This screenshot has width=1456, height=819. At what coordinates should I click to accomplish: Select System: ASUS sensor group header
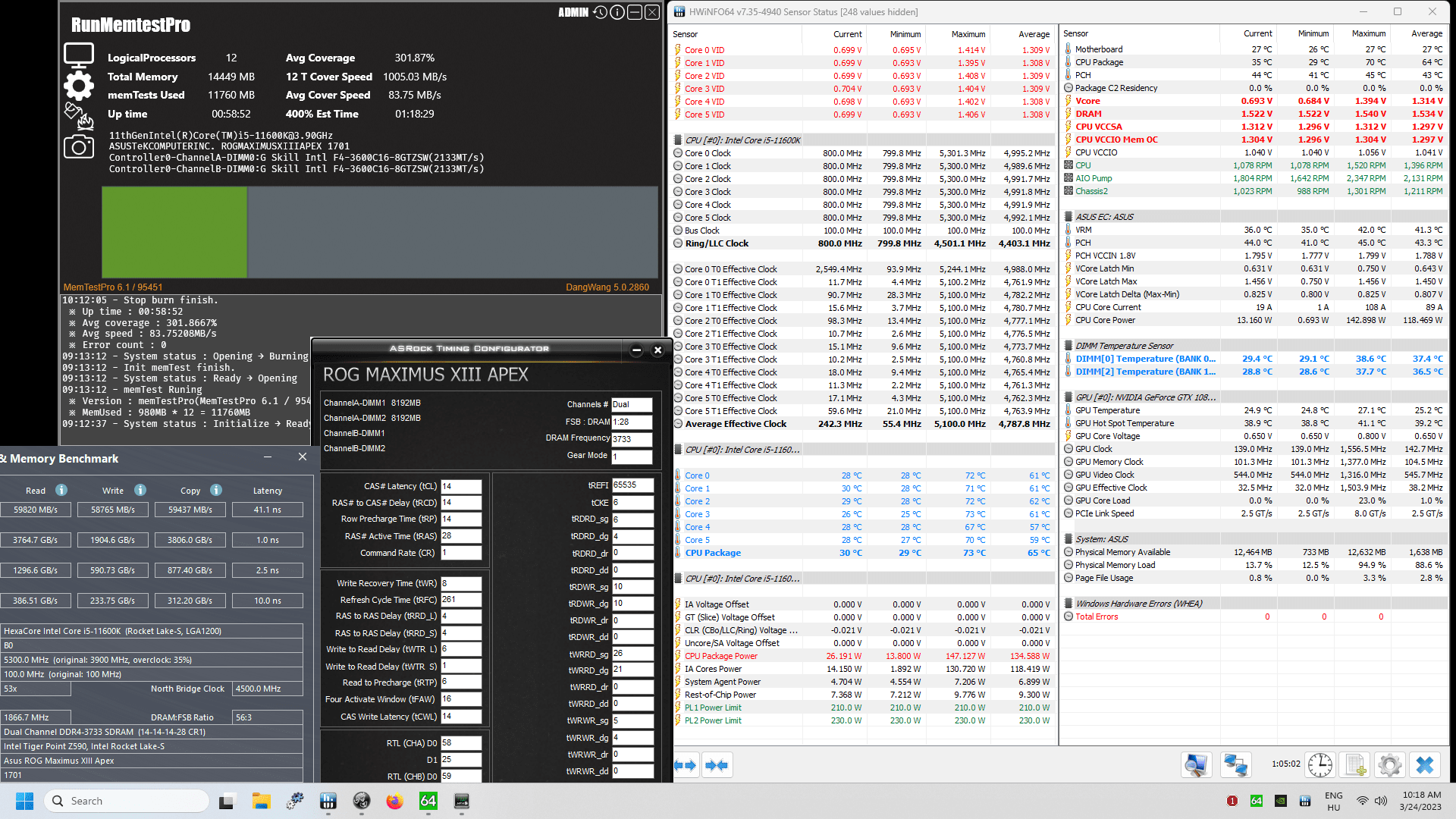(1256, 539)
